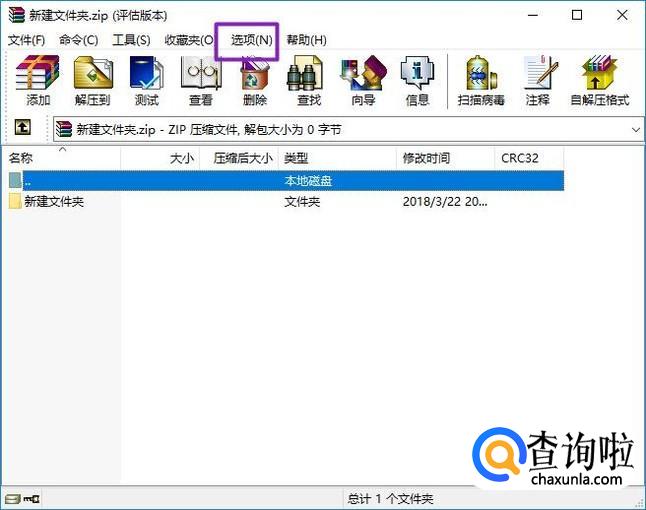The width and height of the screenshot is (646, 510).
Task: Click the drive icon in status bar
Action: pyautogui.click(x=12, y=499)
